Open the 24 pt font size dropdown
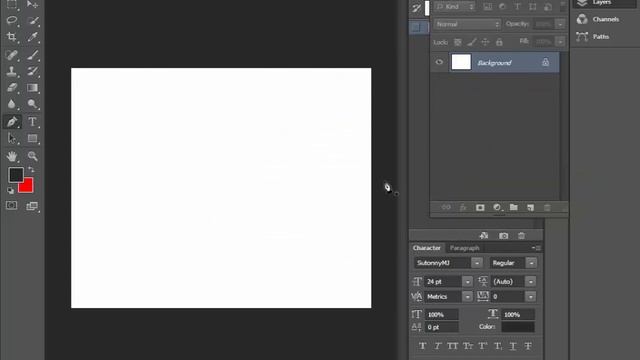The height and width of the screenshot is (360, 640). (x=467, y=282)
